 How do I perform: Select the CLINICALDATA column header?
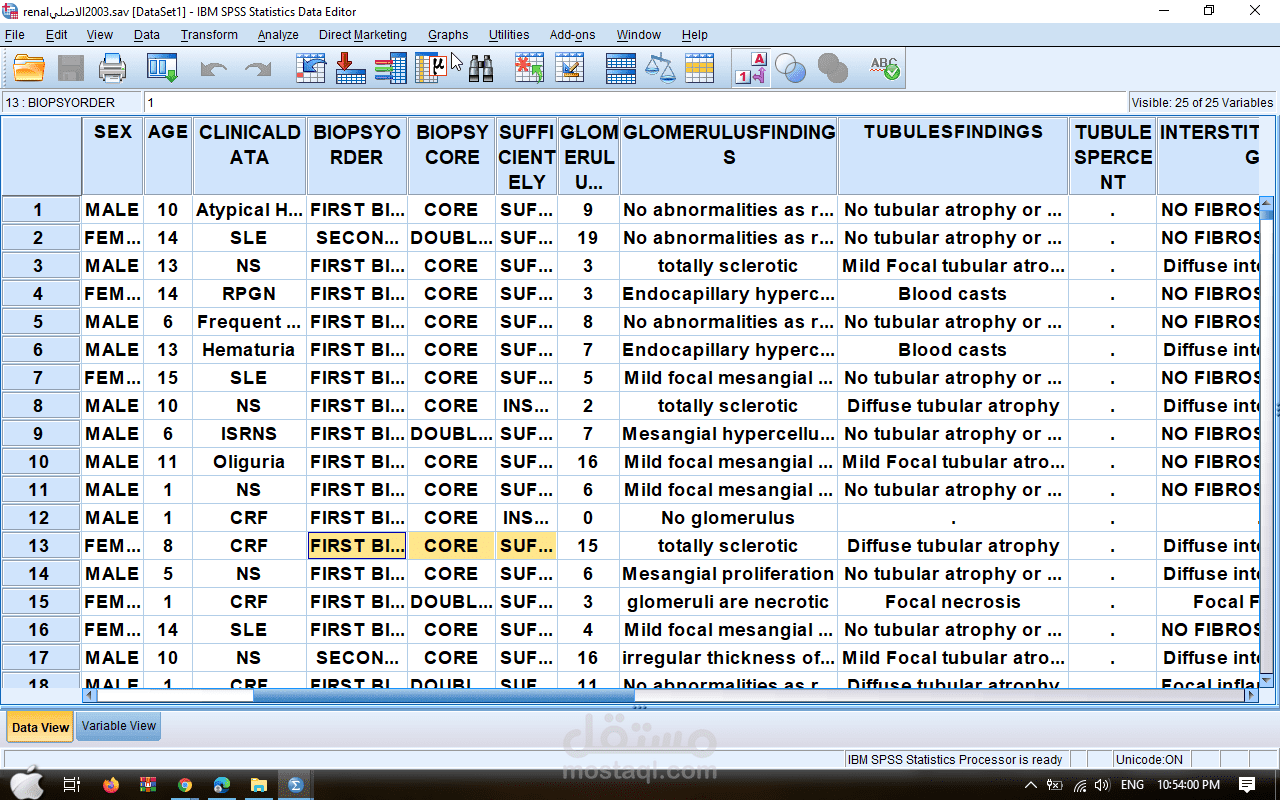click(x=250, y=156)
